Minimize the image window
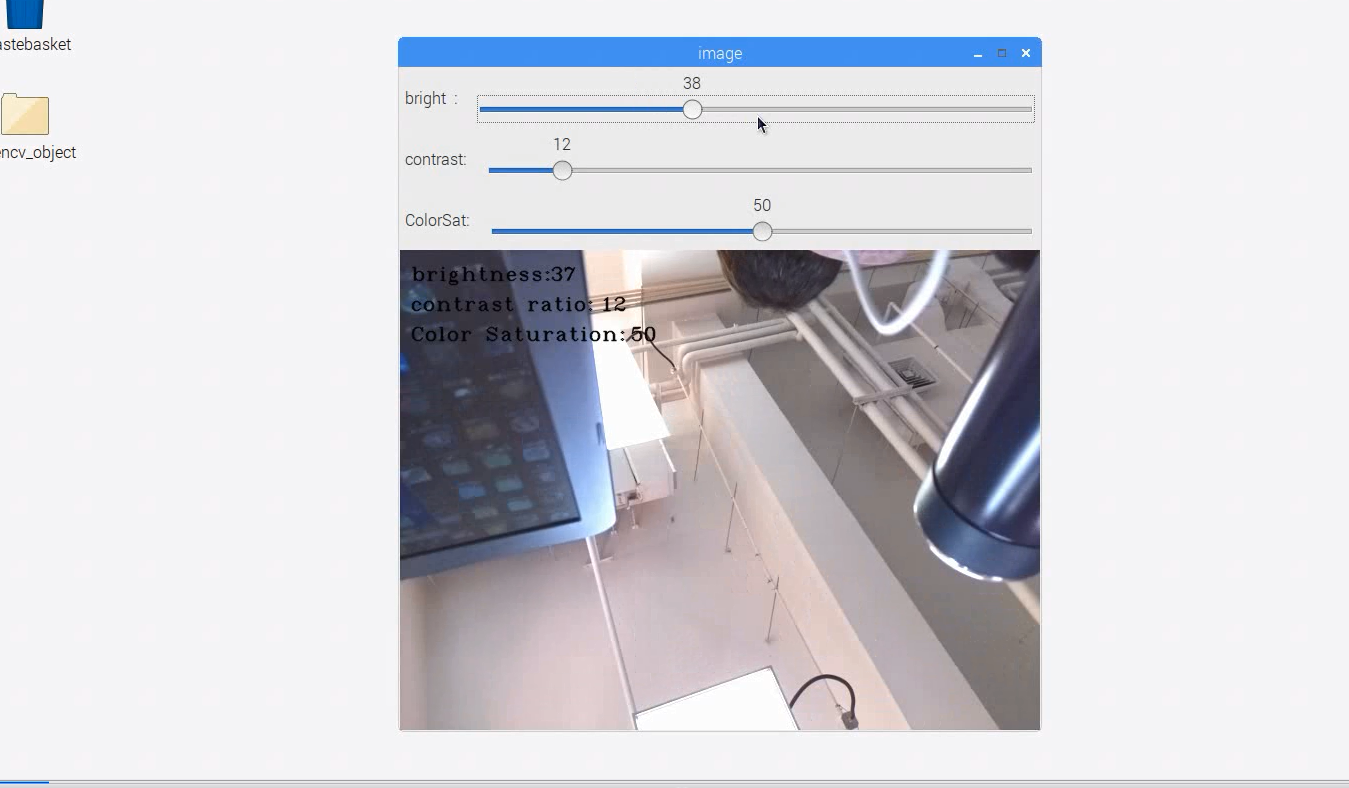Image resolution: width=1349 pixels, height=788 pixels. point(978,54)
